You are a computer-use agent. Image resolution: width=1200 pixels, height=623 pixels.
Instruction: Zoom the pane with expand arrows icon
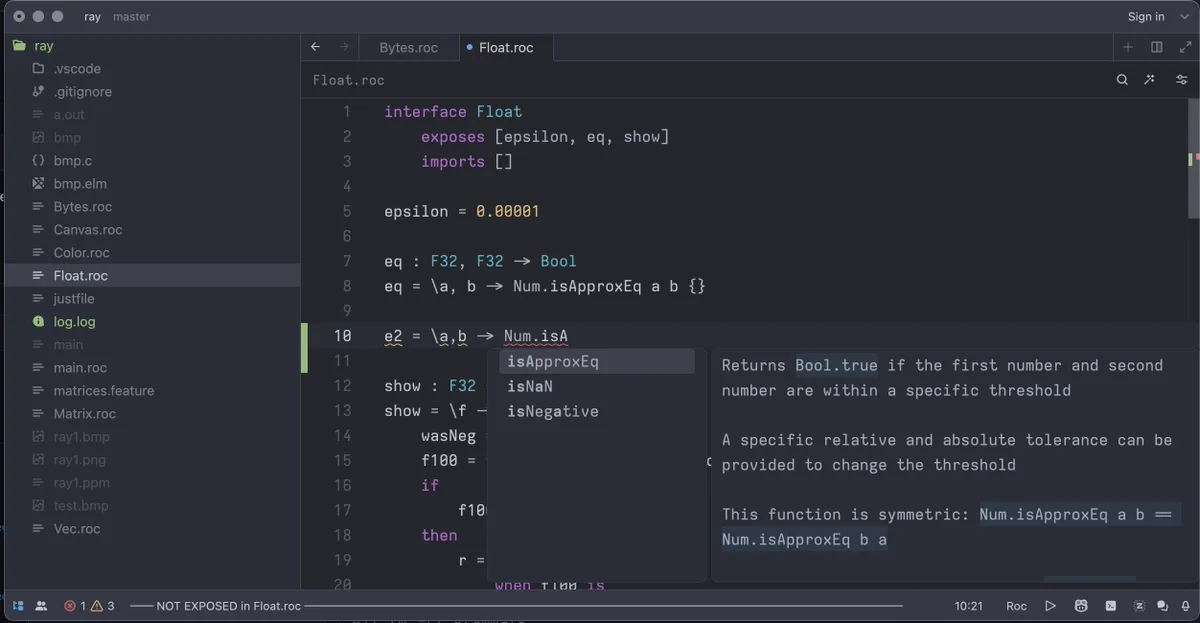pyautogui.click(x=1185, y=47)
